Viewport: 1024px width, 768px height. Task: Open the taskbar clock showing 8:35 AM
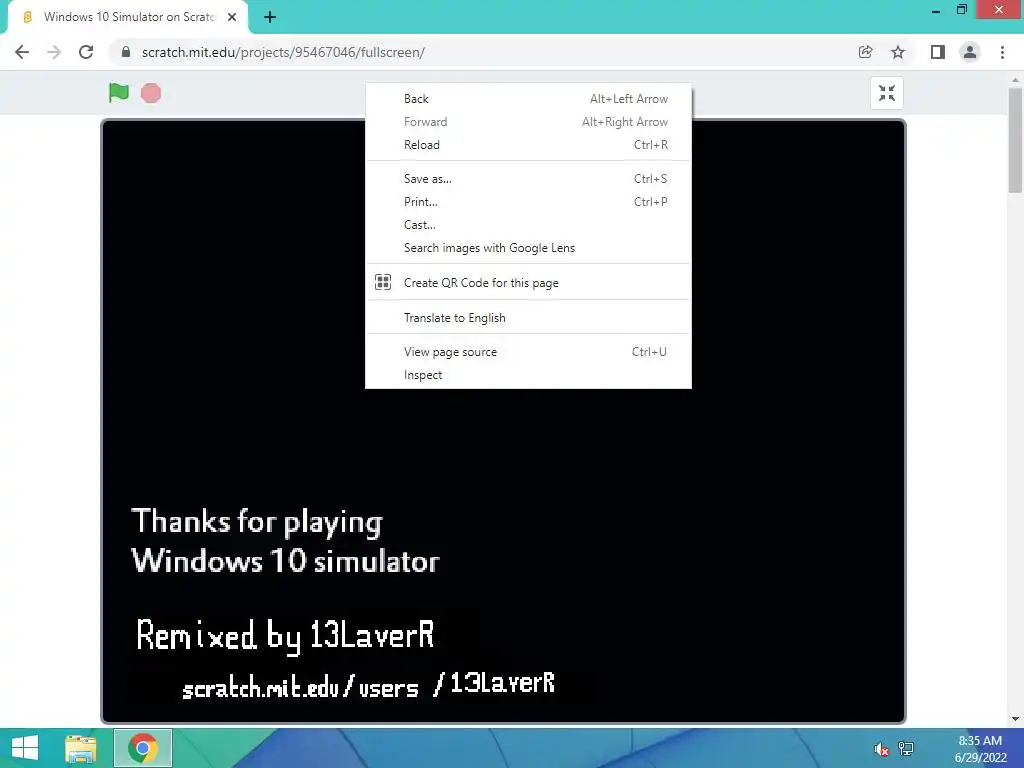pos(980,749)
